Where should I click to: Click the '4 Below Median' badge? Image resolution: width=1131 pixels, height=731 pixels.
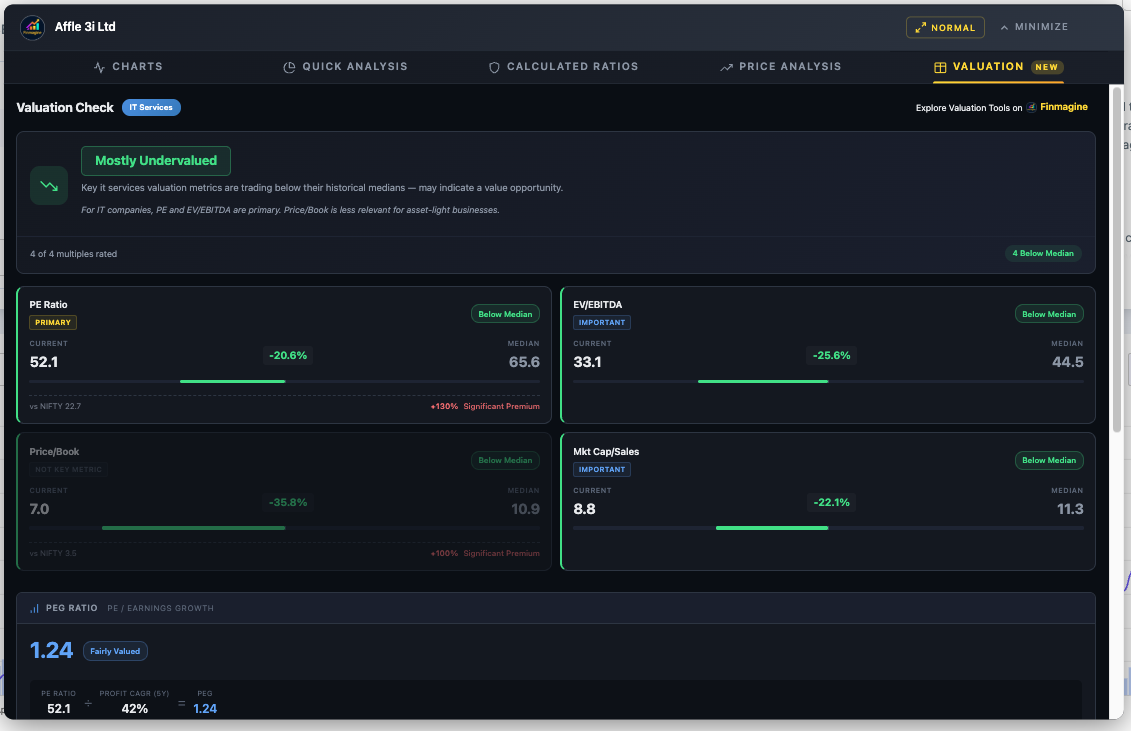[x=1043, y=253]
